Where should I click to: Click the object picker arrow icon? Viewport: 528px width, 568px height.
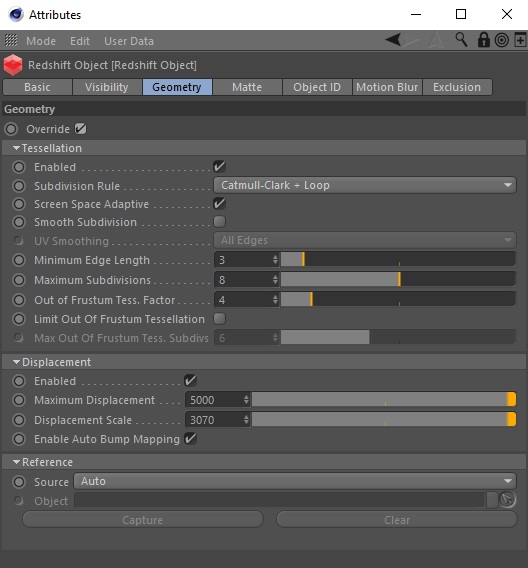pos(507,500)
